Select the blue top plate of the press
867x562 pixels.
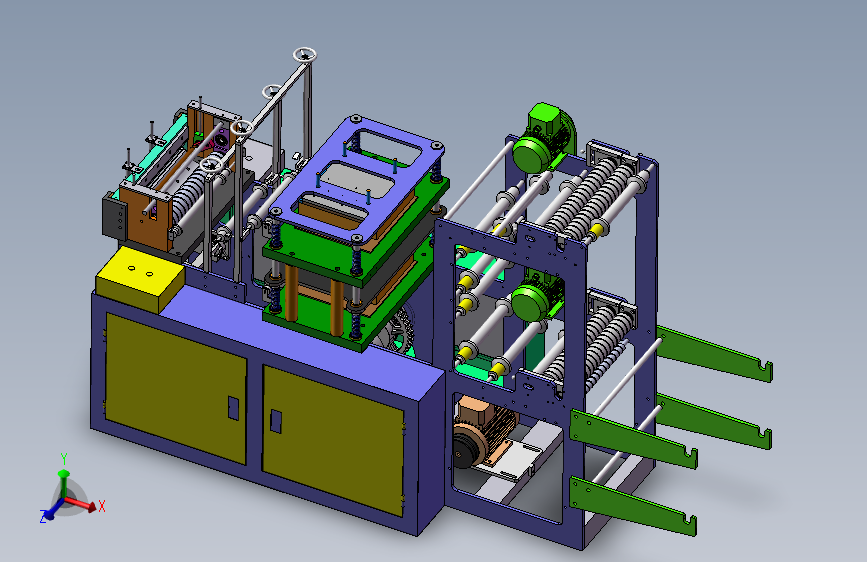(x=357, y=178)
